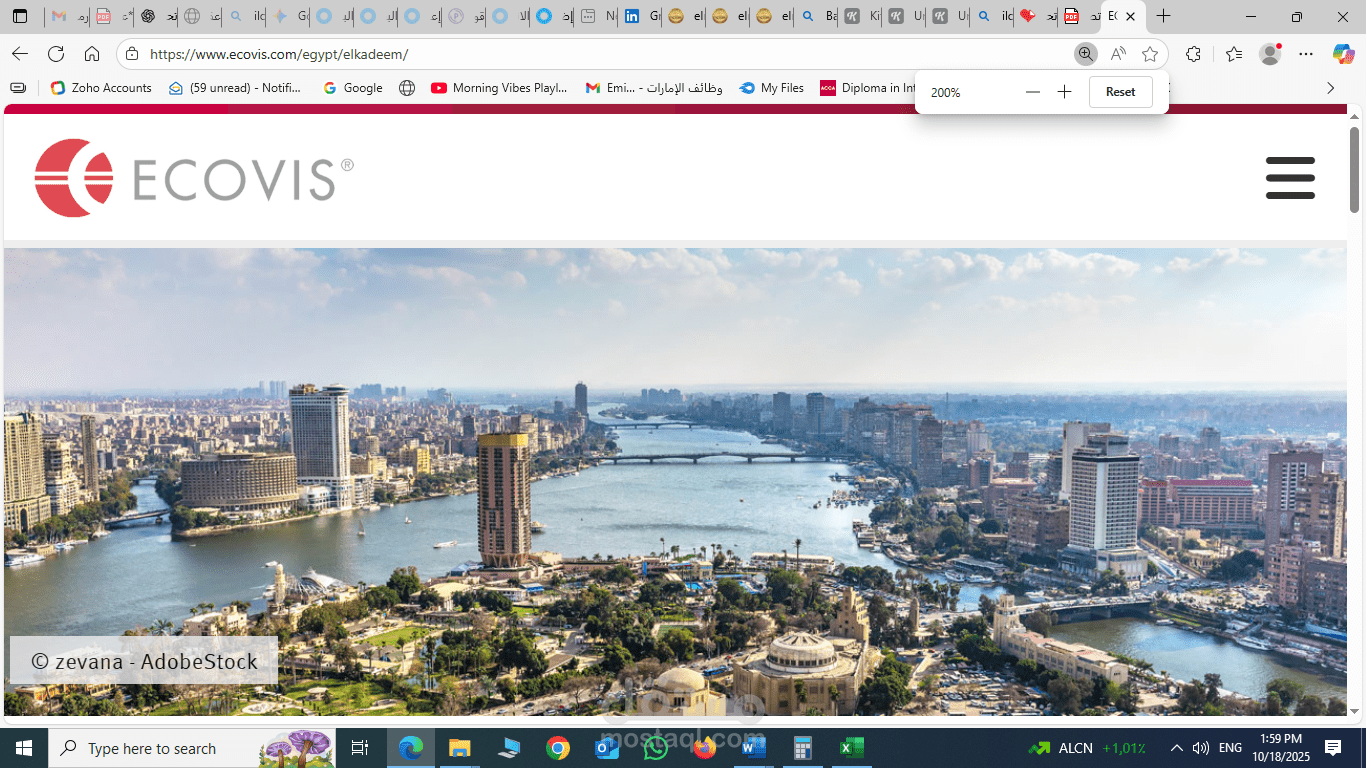Show hidden system tray icons
1366x768 pixels.
(x=1177, y=748)
